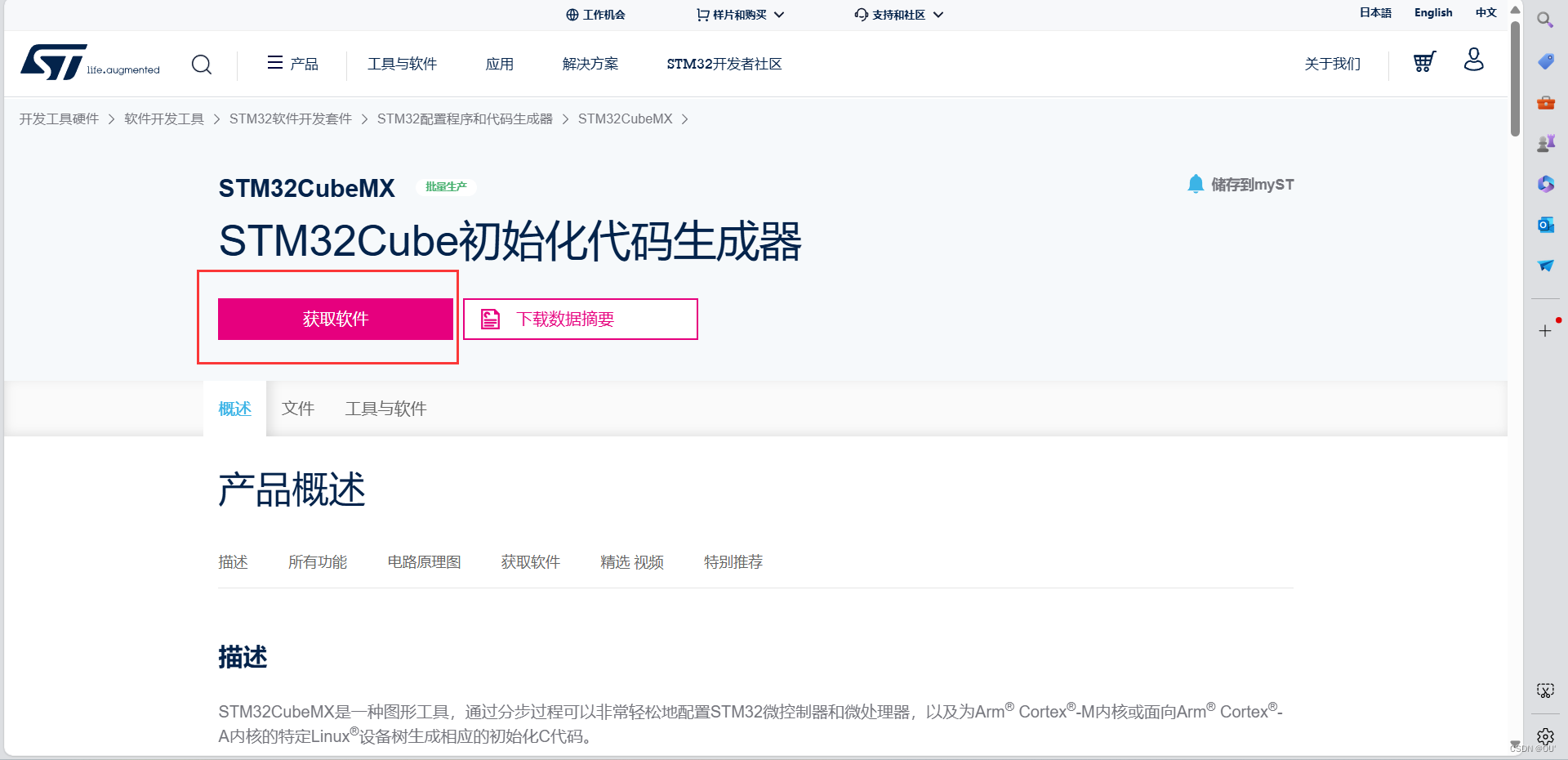Click the pink 获取软件 button
The image size is (1568, 760).
tap(336, 319)
